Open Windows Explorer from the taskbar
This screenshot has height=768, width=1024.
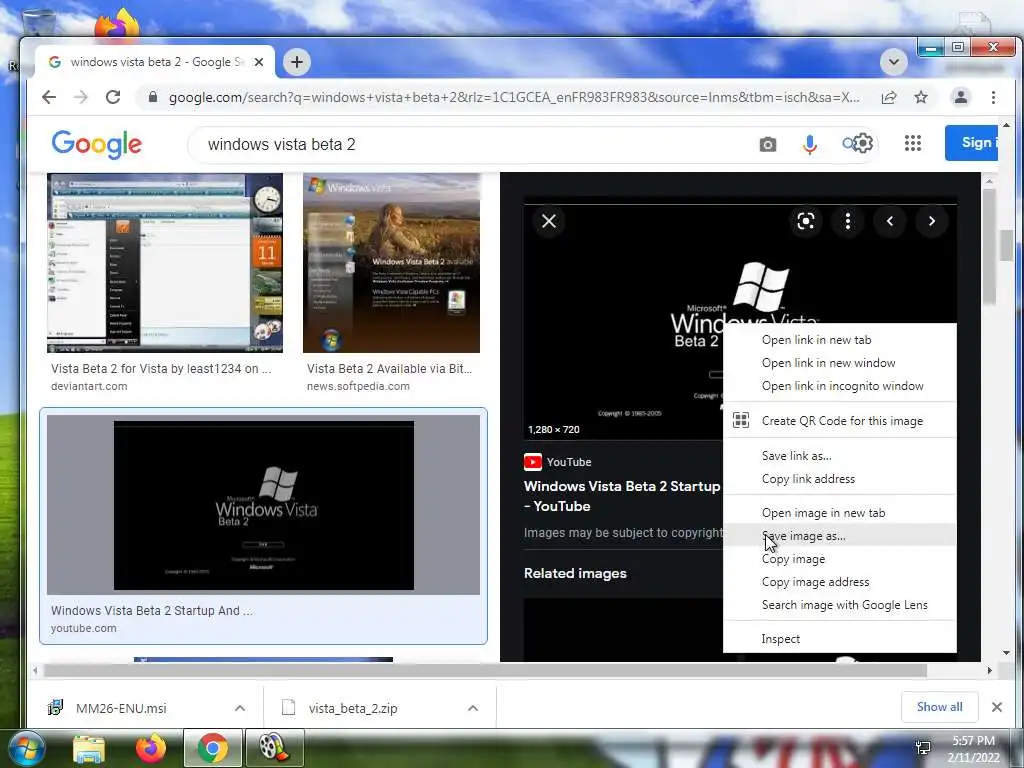[89, 748]
